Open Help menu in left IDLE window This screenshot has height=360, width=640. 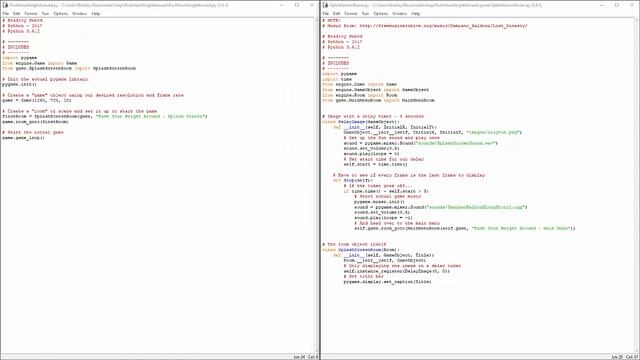[96, 13]
